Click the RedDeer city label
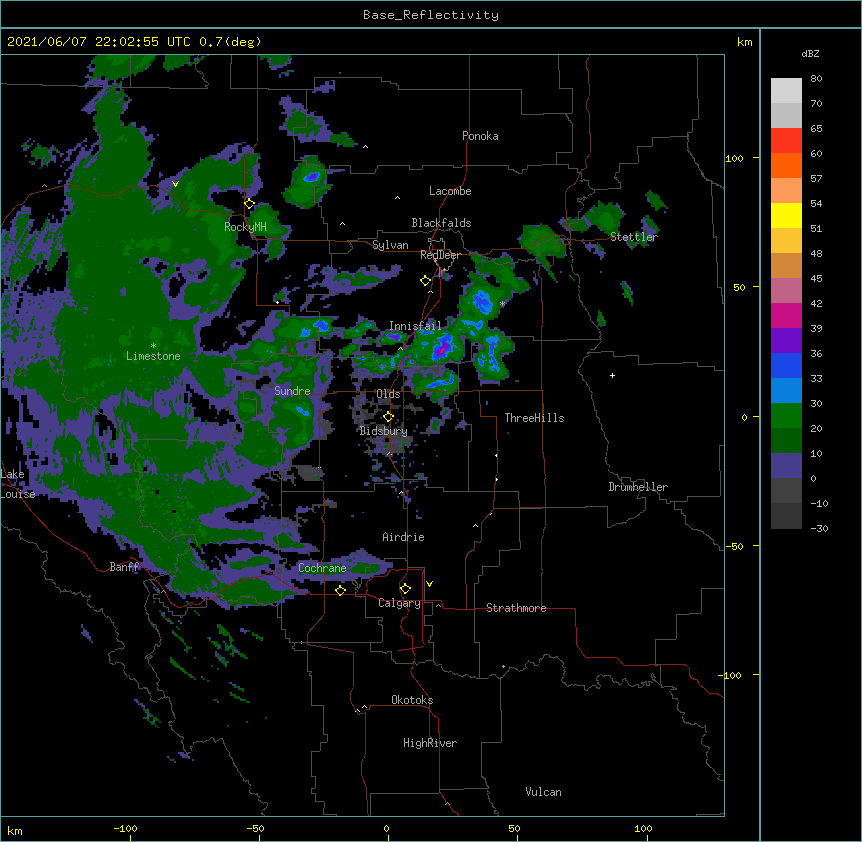862x842 pixels. click(x=440, y=255)
